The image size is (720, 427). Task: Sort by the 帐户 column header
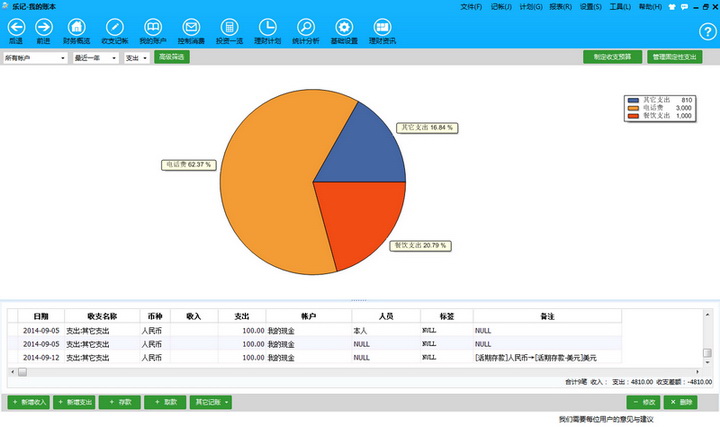(309, 316)
